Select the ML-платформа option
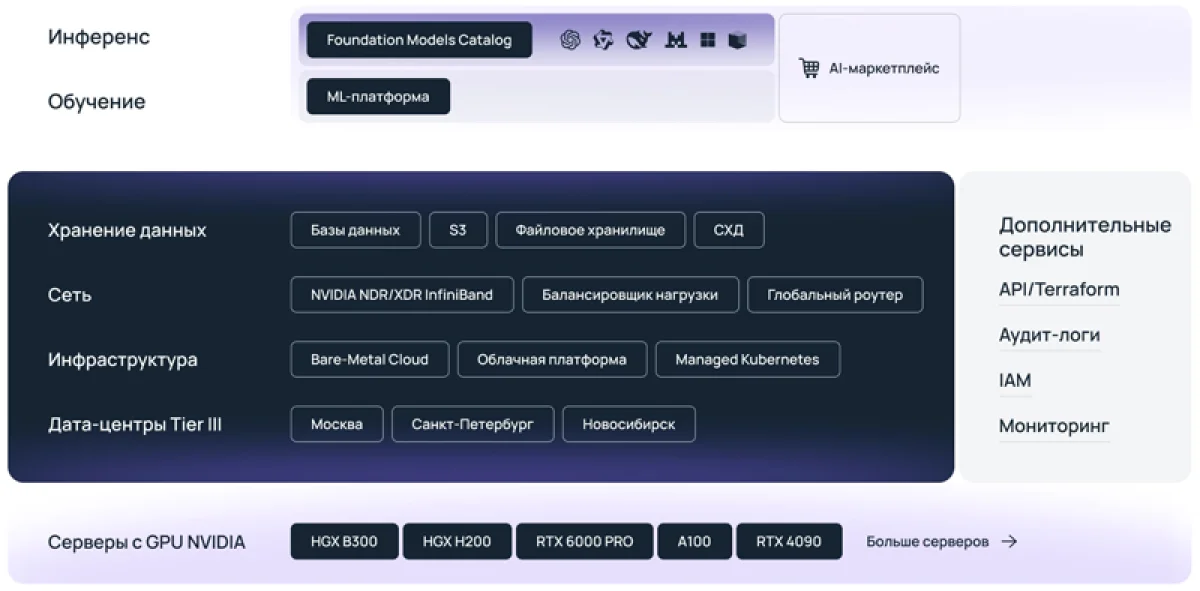 378,97
